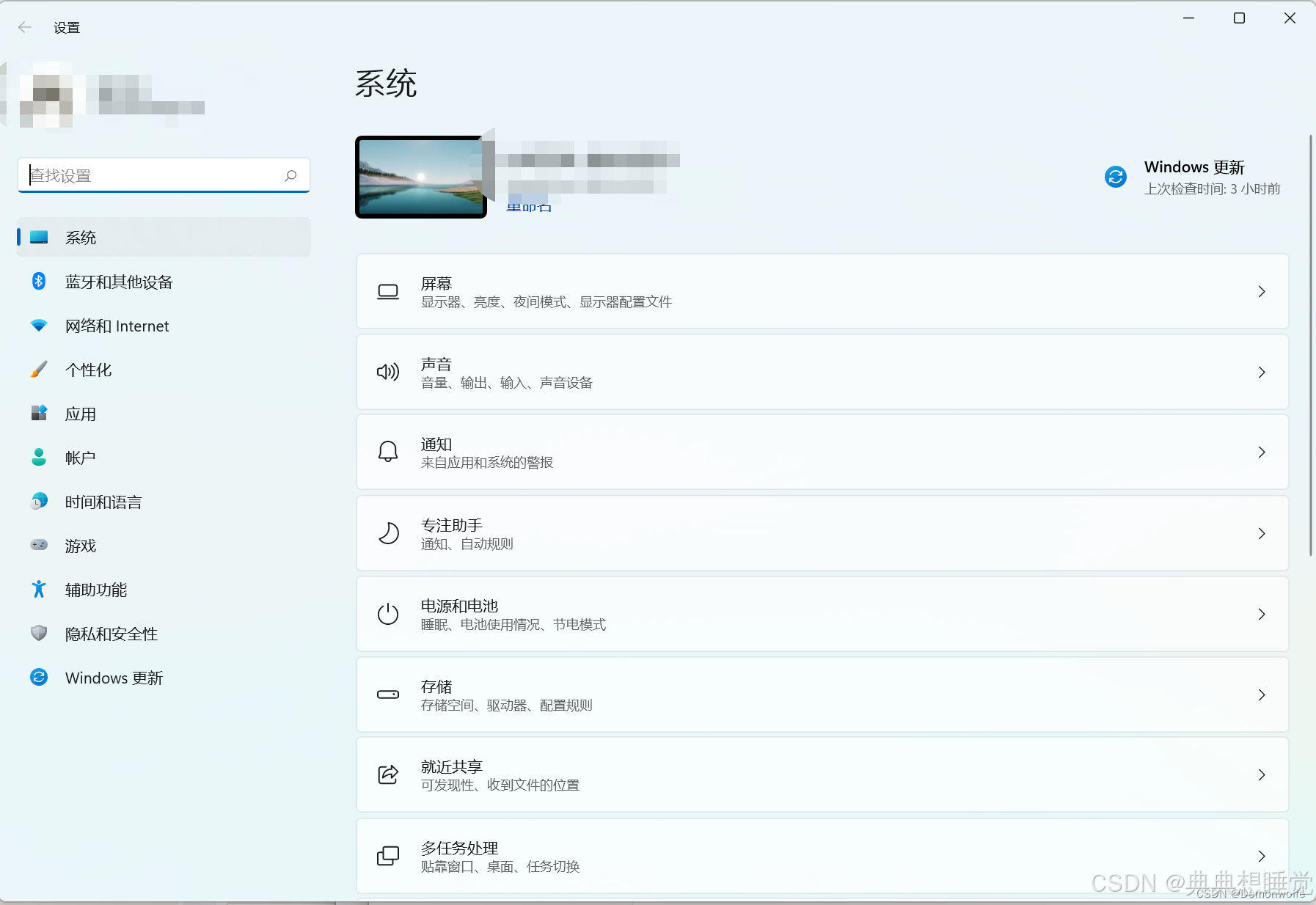
Task: Click the speaker icon on the 声音 row
Action: [388, 372]
